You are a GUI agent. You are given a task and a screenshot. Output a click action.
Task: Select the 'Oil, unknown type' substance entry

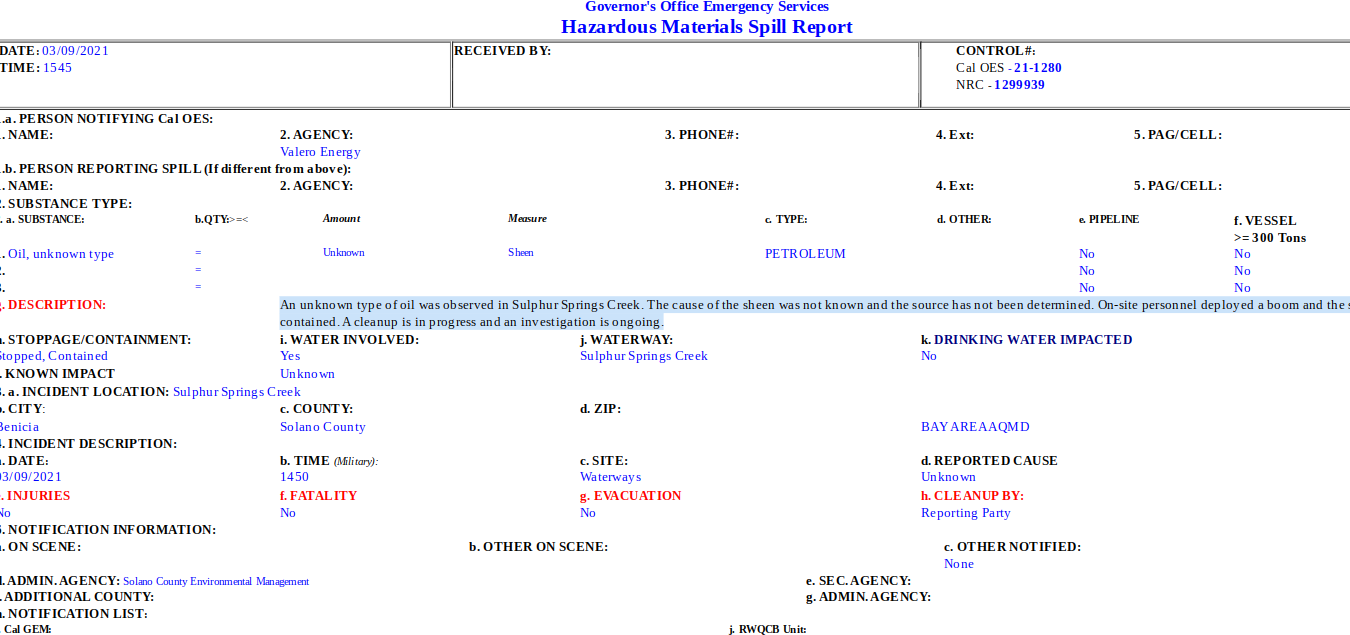click(x=61, y=254)
